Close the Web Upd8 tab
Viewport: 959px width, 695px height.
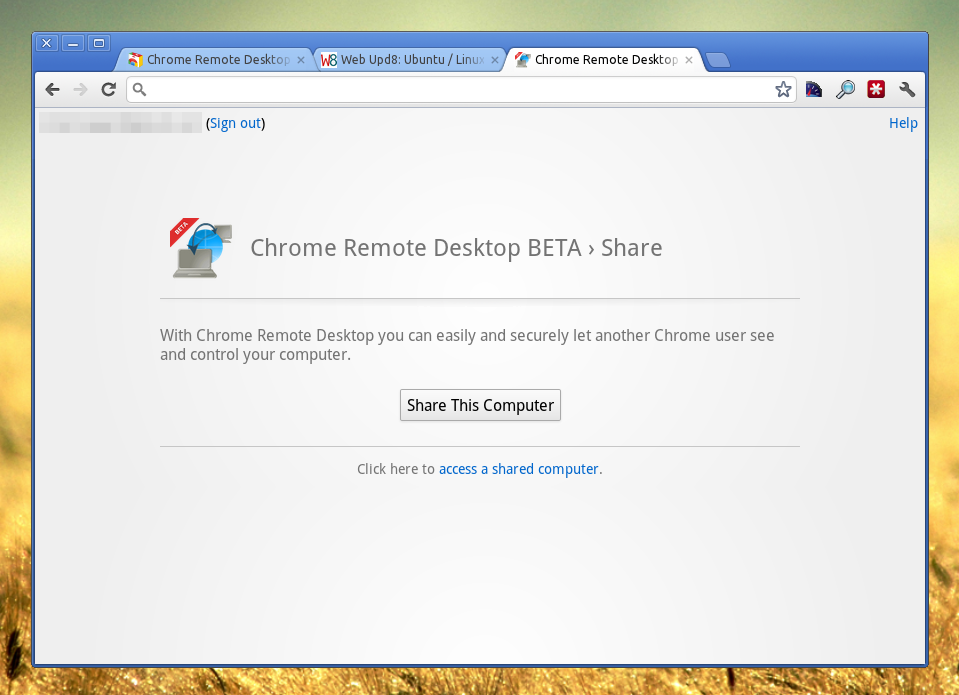point(495,60)
